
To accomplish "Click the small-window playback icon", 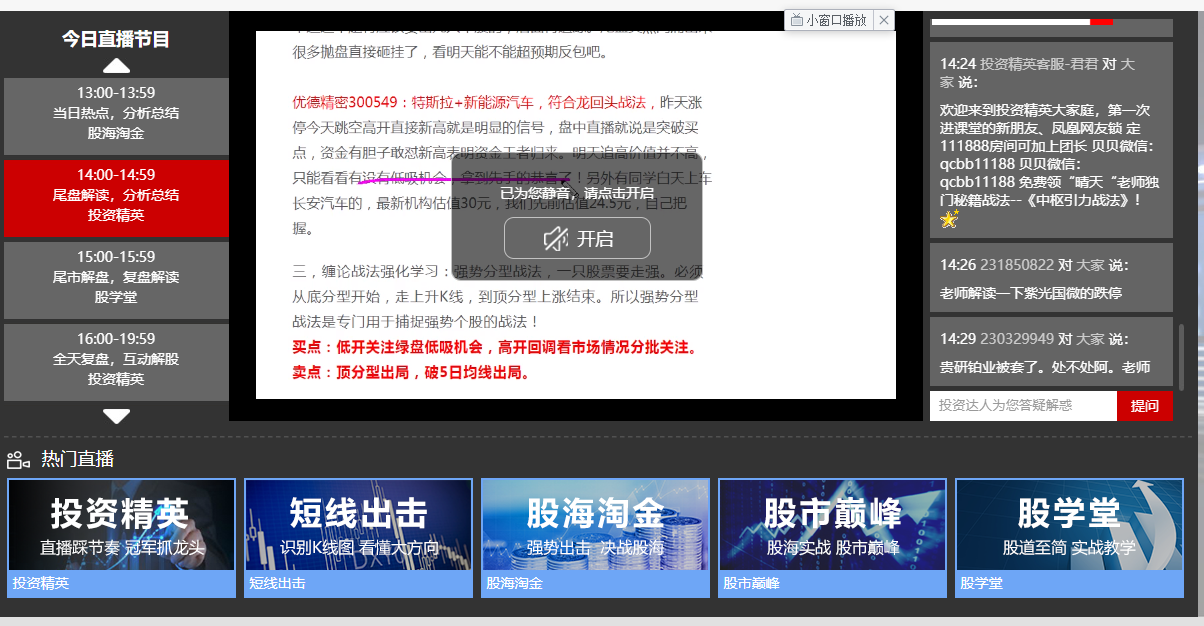I will tap(796, 20).
